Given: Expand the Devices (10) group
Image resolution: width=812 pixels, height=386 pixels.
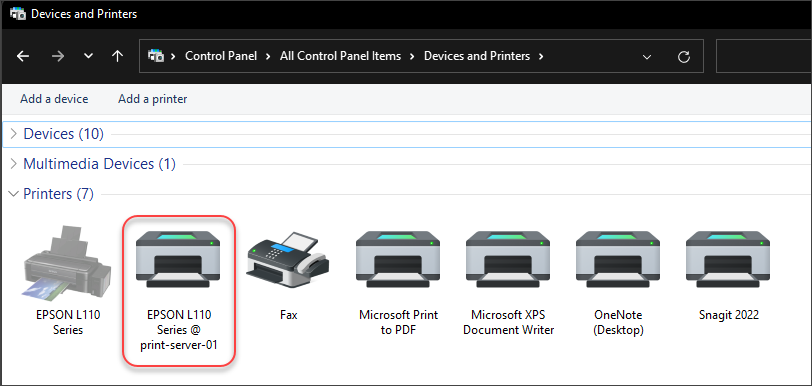Looking at the screenshot, I should click(13, 134).
